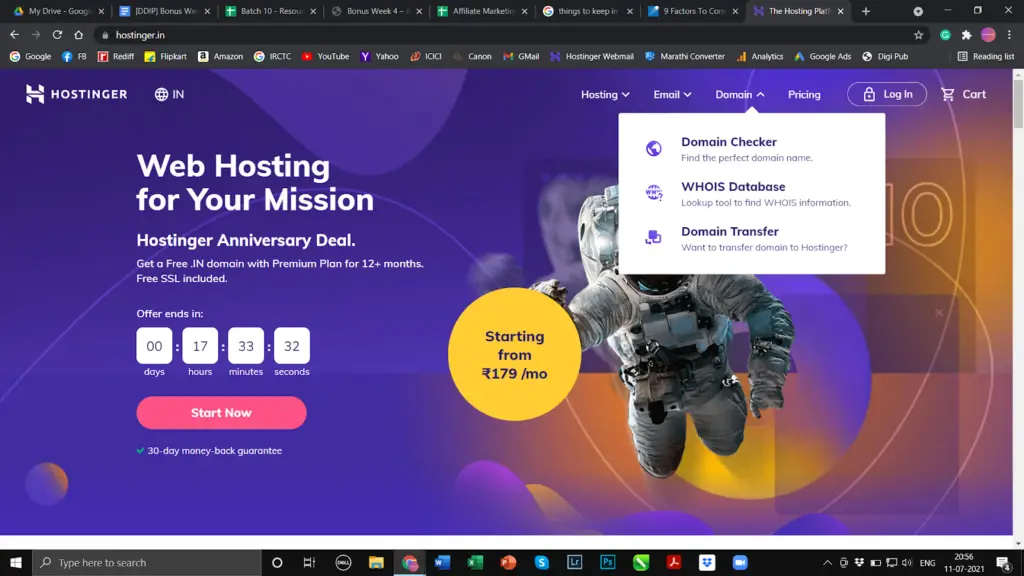This screenshot has height=576, width=1024.
Task: Open Adobe Acrobat from taskbar
Action: pyautogui.click(x=674, y=562)
